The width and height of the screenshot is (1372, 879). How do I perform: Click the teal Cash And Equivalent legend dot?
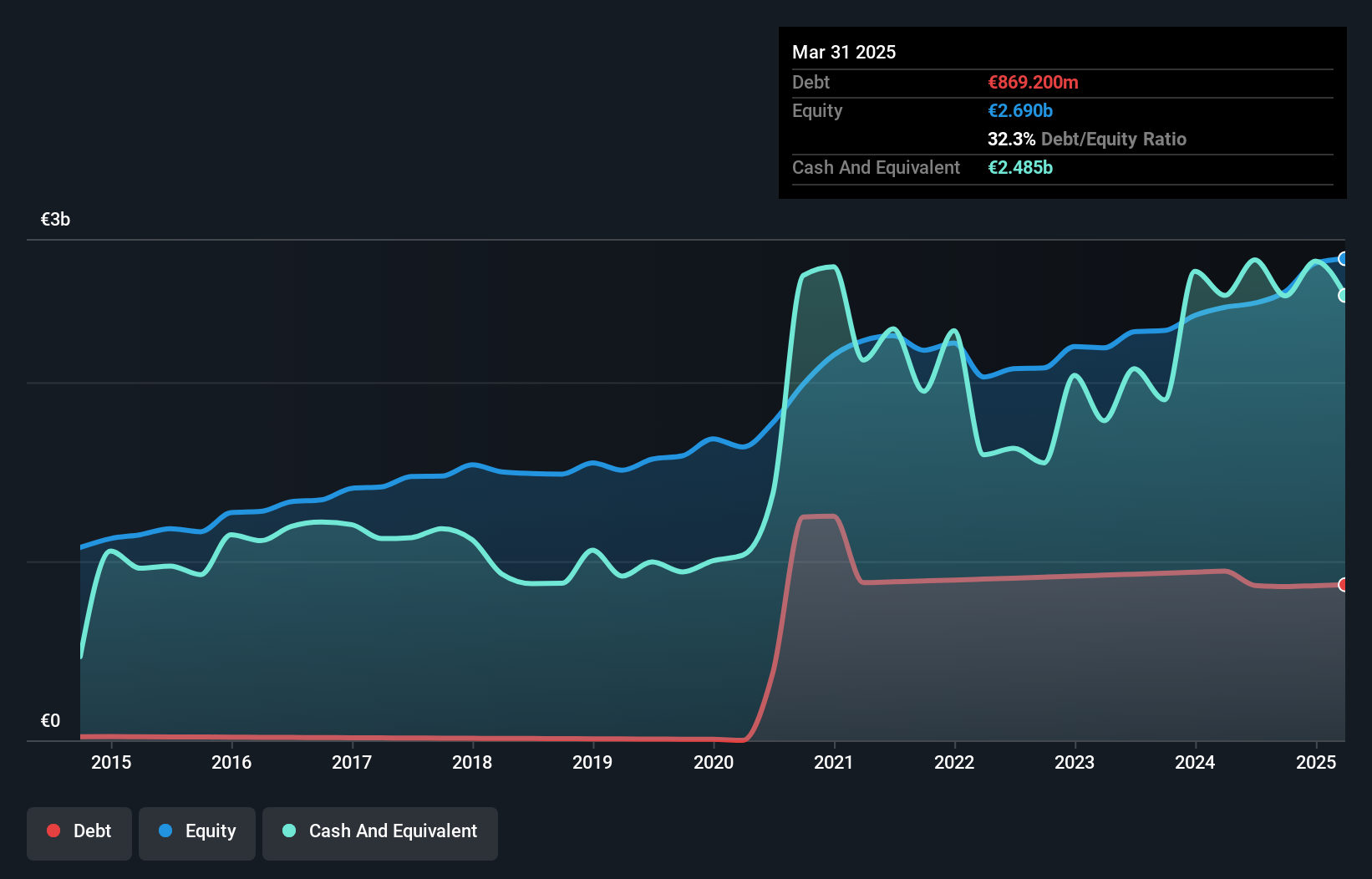289,831
